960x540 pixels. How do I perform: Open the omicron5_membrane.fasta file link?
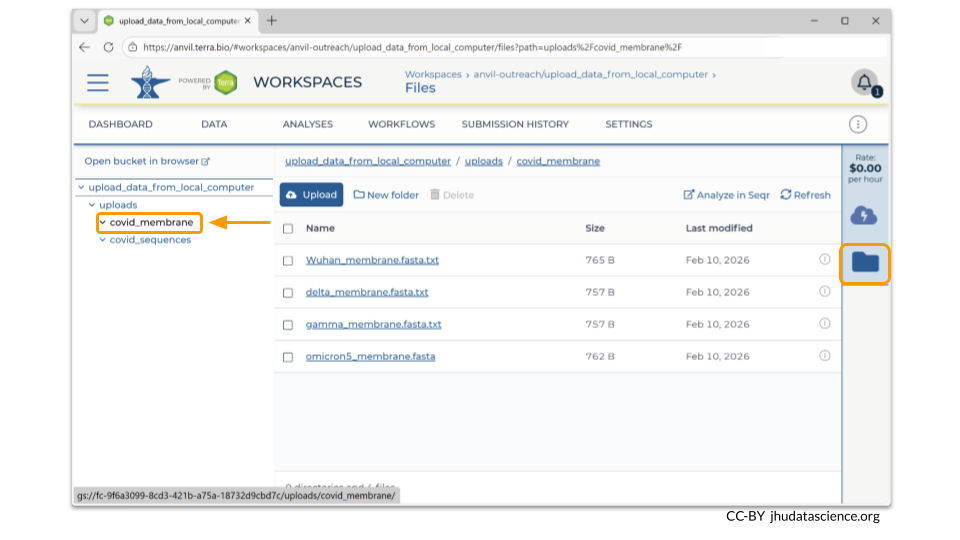[370, 356]
